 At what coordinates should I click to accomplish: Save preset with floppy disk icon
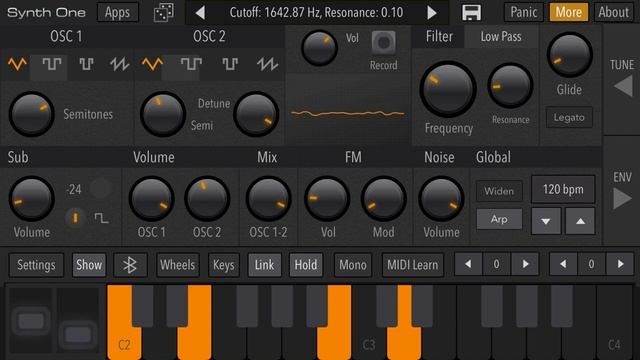(x=471, y=13)
